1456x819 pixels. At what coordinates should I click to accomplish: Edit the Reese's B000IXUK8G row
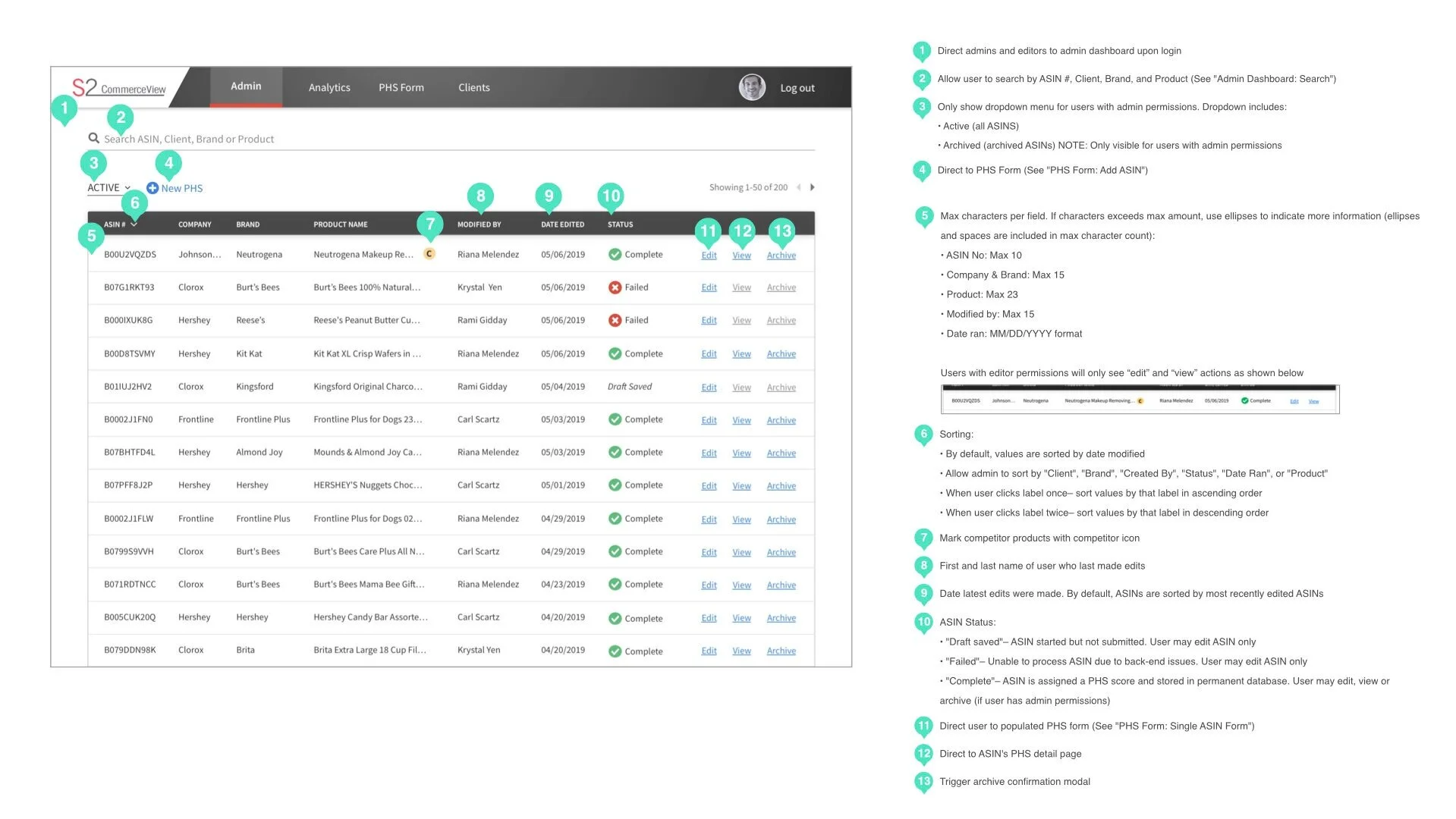coord(709,321)
